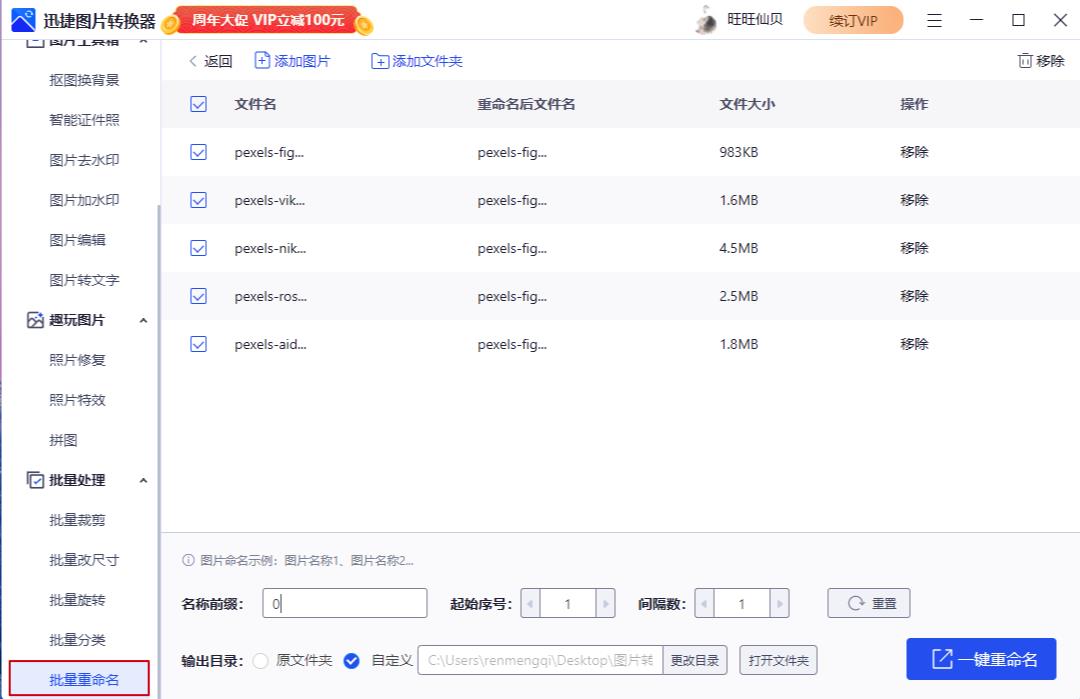Click the add folder (添加文件夹) icon

pyautogui.click(x=380, y=61)
